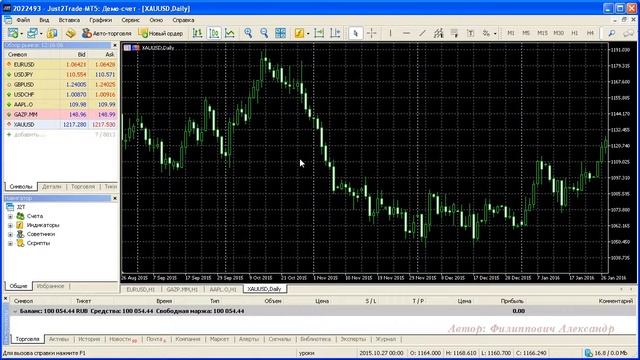Open dropdown arrow next to new chart icon
Image resolution: width=640 pixels, height=360 pixels.
(x=21, y=33)
